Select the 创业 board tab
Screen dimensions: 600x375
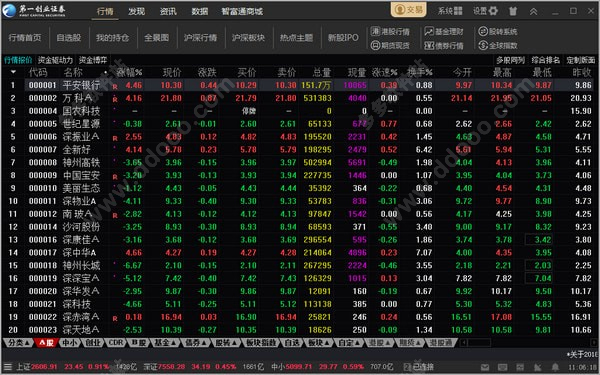tap(93, 342)
